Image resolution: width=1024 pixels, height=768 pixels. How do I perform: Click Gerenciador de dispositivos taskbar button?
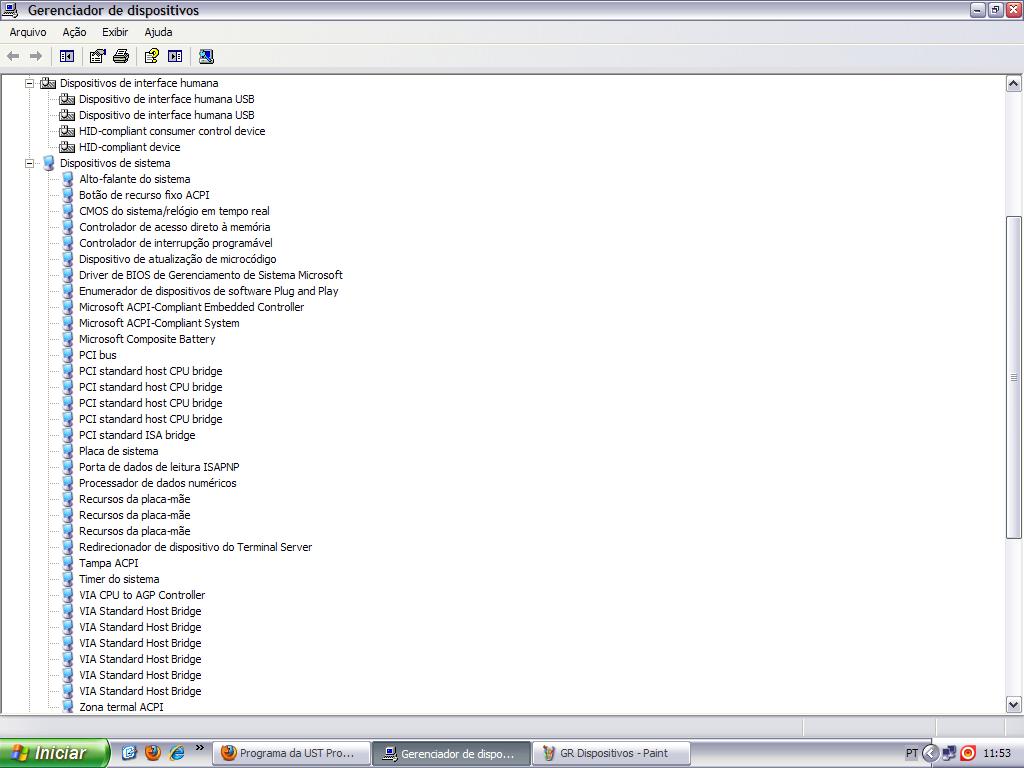(451, 753)
